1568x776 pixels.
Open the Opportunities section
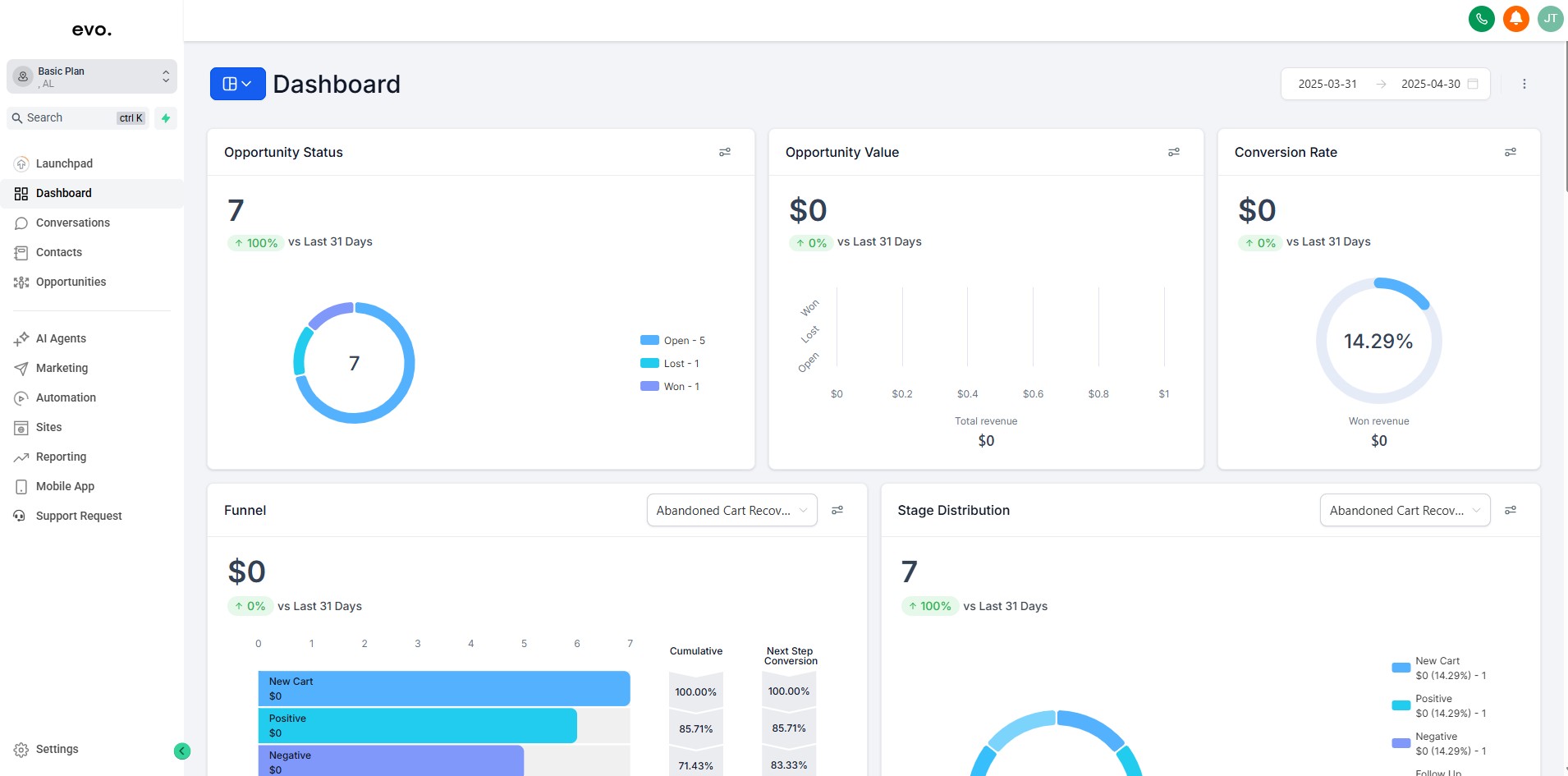click(x=71, y=282)
